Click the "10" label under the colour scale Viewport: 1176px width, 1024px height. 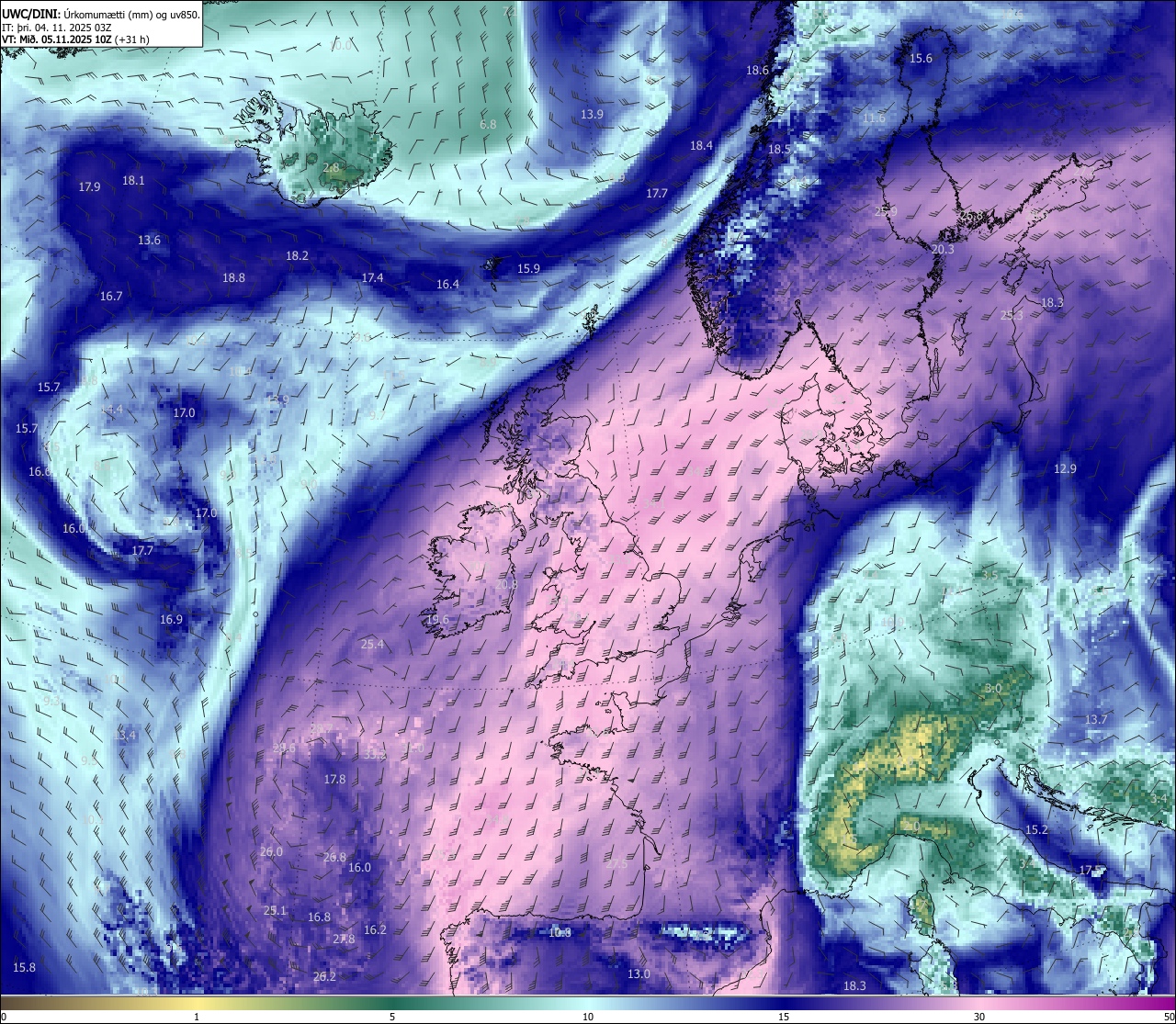click(x=588, y=1017)
